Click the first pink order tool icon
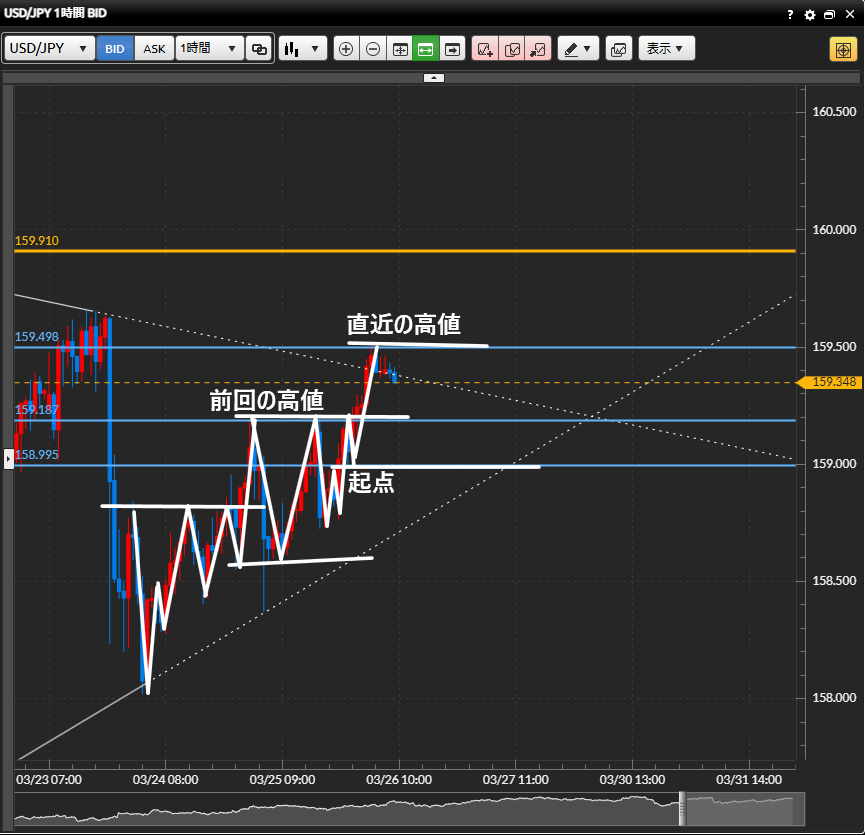Image resolution: width=865 pixels, height=835 pixels. point(485,49)
